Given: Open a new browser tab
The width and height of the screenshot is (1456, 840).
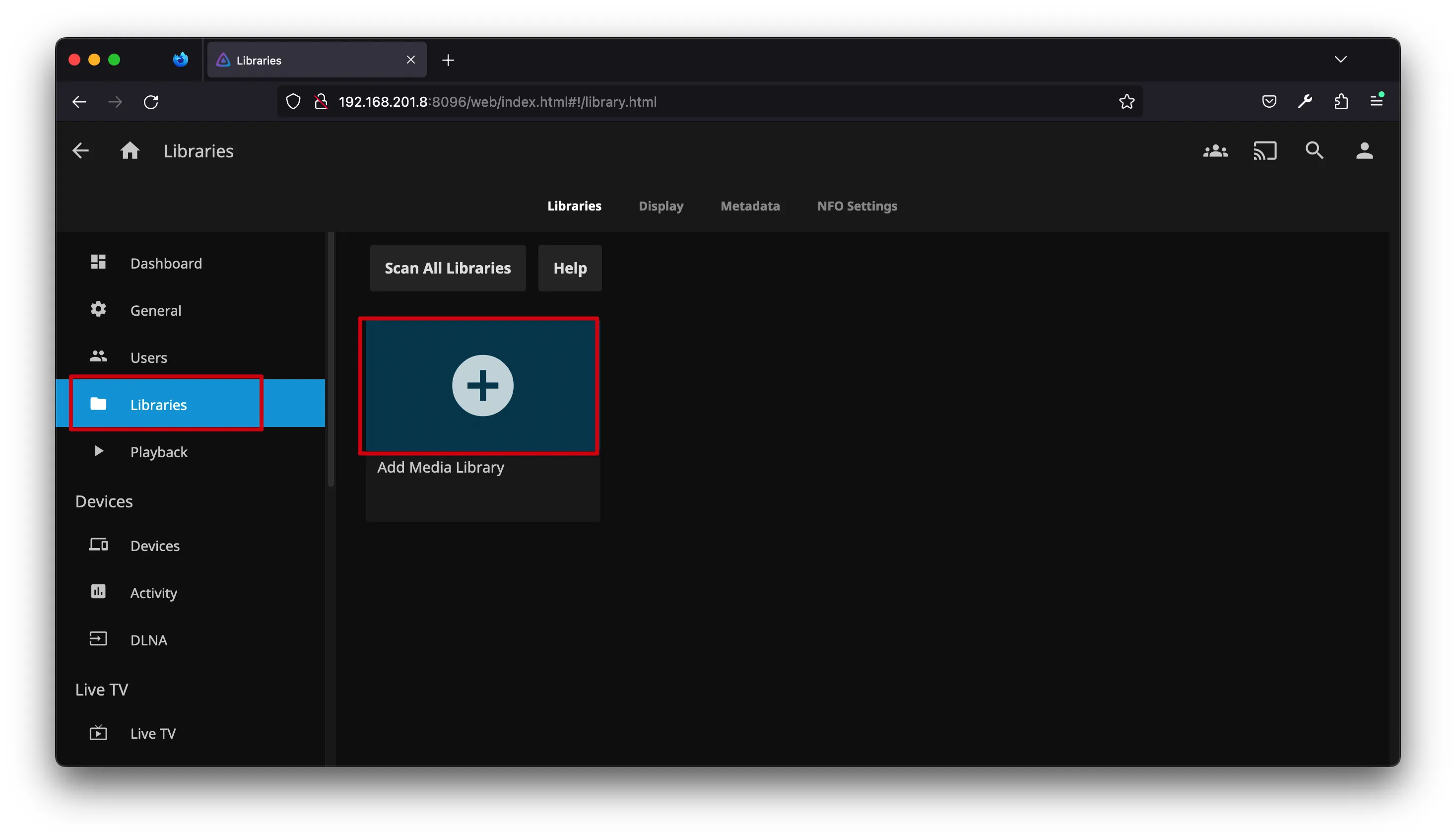Looking at the screenshot, I should 448,60.
